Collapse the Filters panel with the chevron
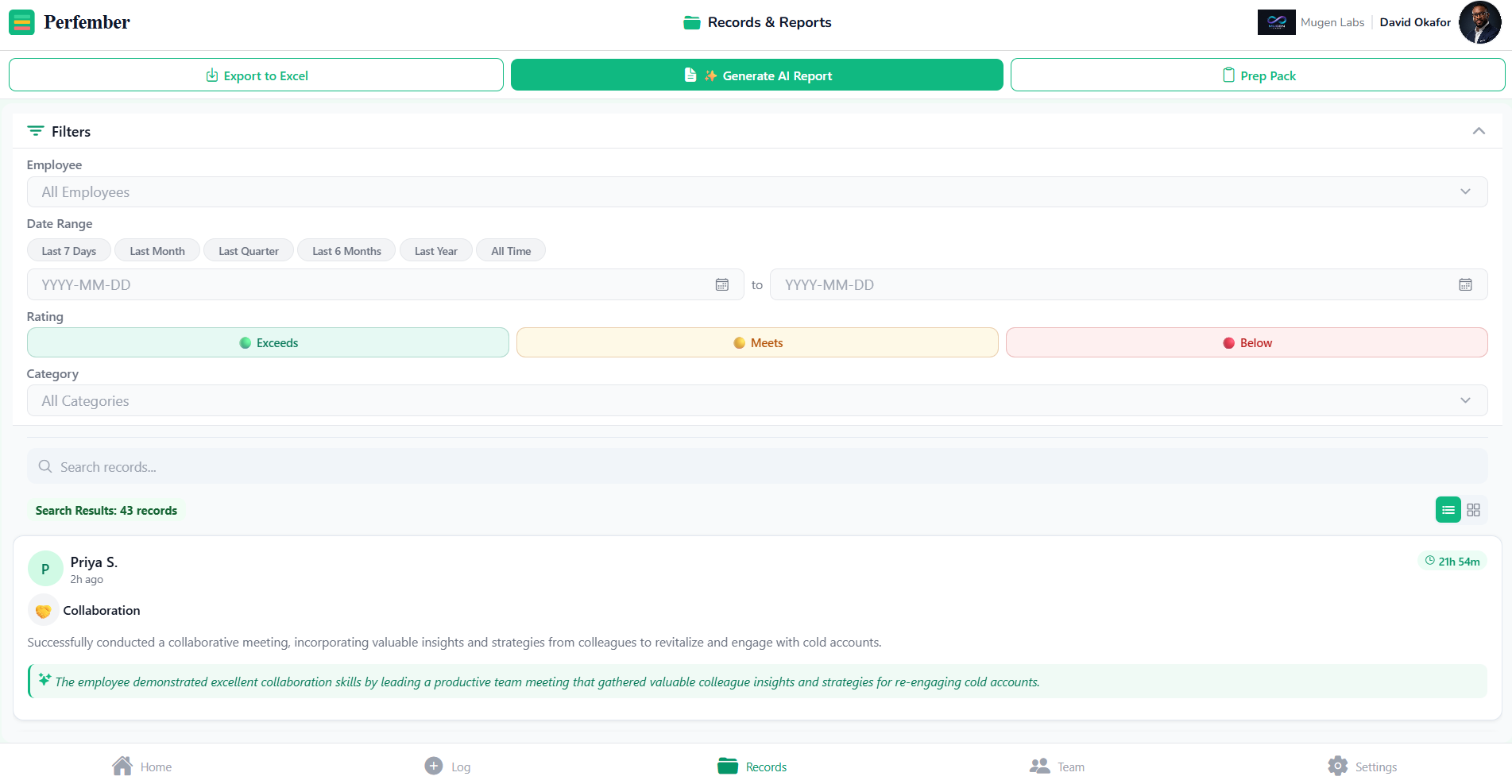Viewport: 1512px width, 784px height. tap(1479, 130)
